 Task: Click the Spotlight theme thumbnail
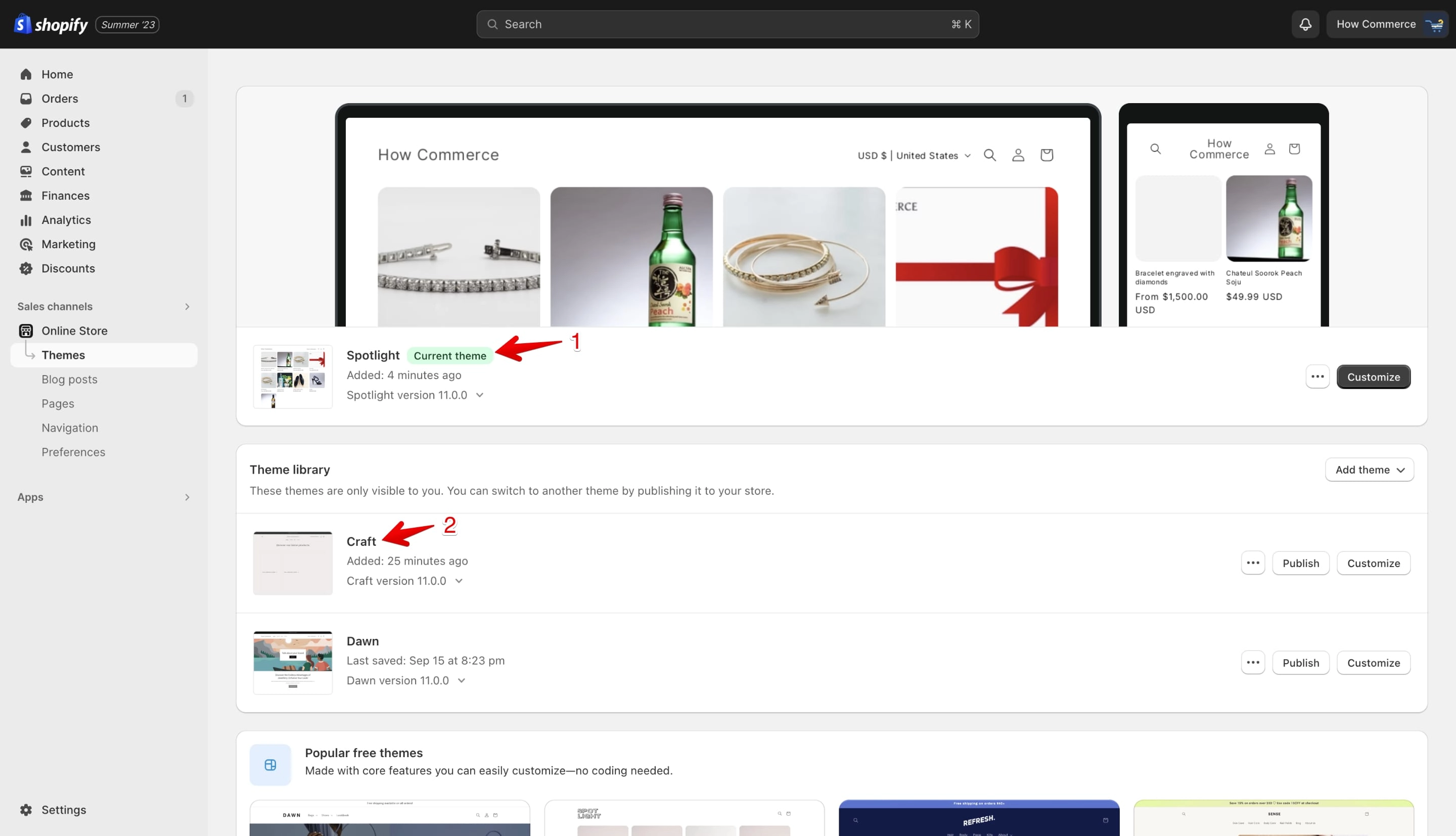pyautogui.click(x=293, y=377)
